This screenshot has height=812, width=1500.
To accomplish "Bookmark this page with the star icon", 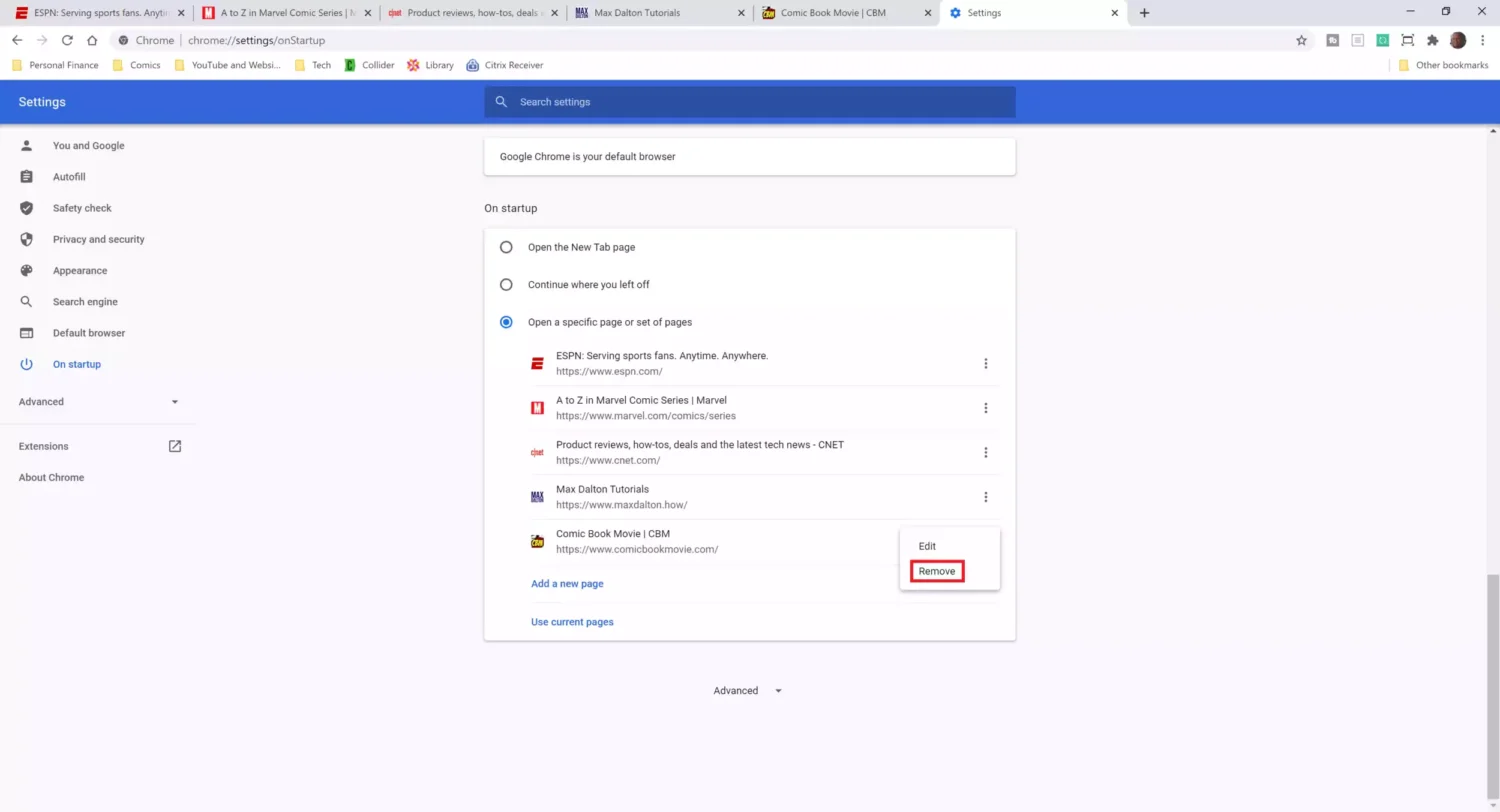I will click(x=1301, y=40).
